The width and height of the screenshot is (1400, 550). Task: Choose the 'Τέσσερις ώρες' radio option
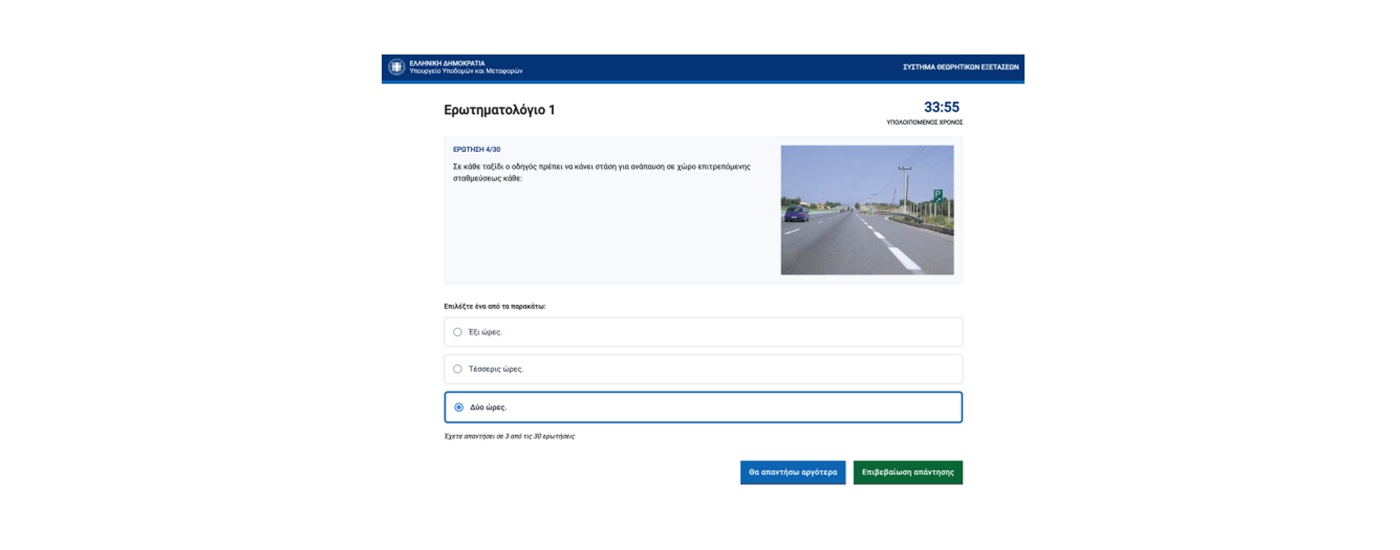point(458,369)
